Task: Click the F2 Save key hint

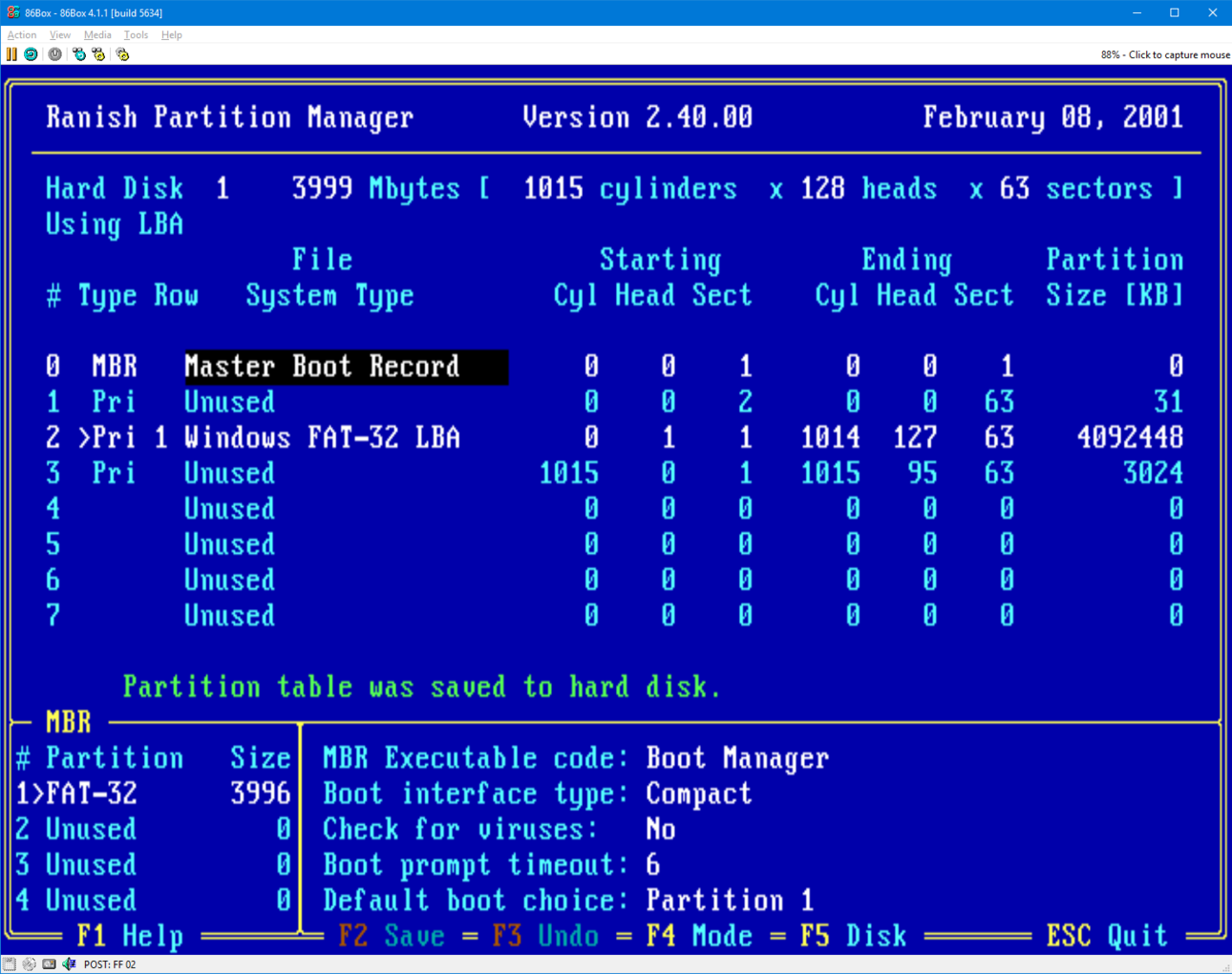Action: pos(392,936)
